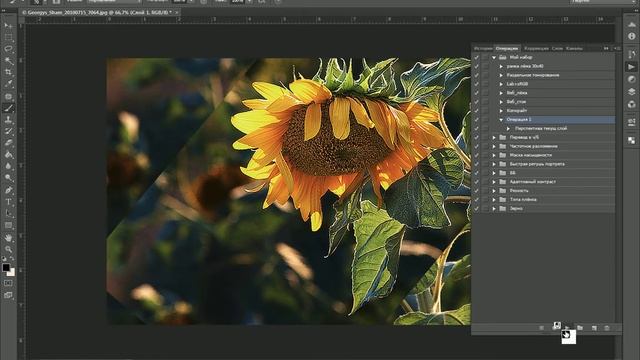This screenshot has height=360, width=640.
Task: Expand the Перевод в ч/б set
Action: [494, 138]
